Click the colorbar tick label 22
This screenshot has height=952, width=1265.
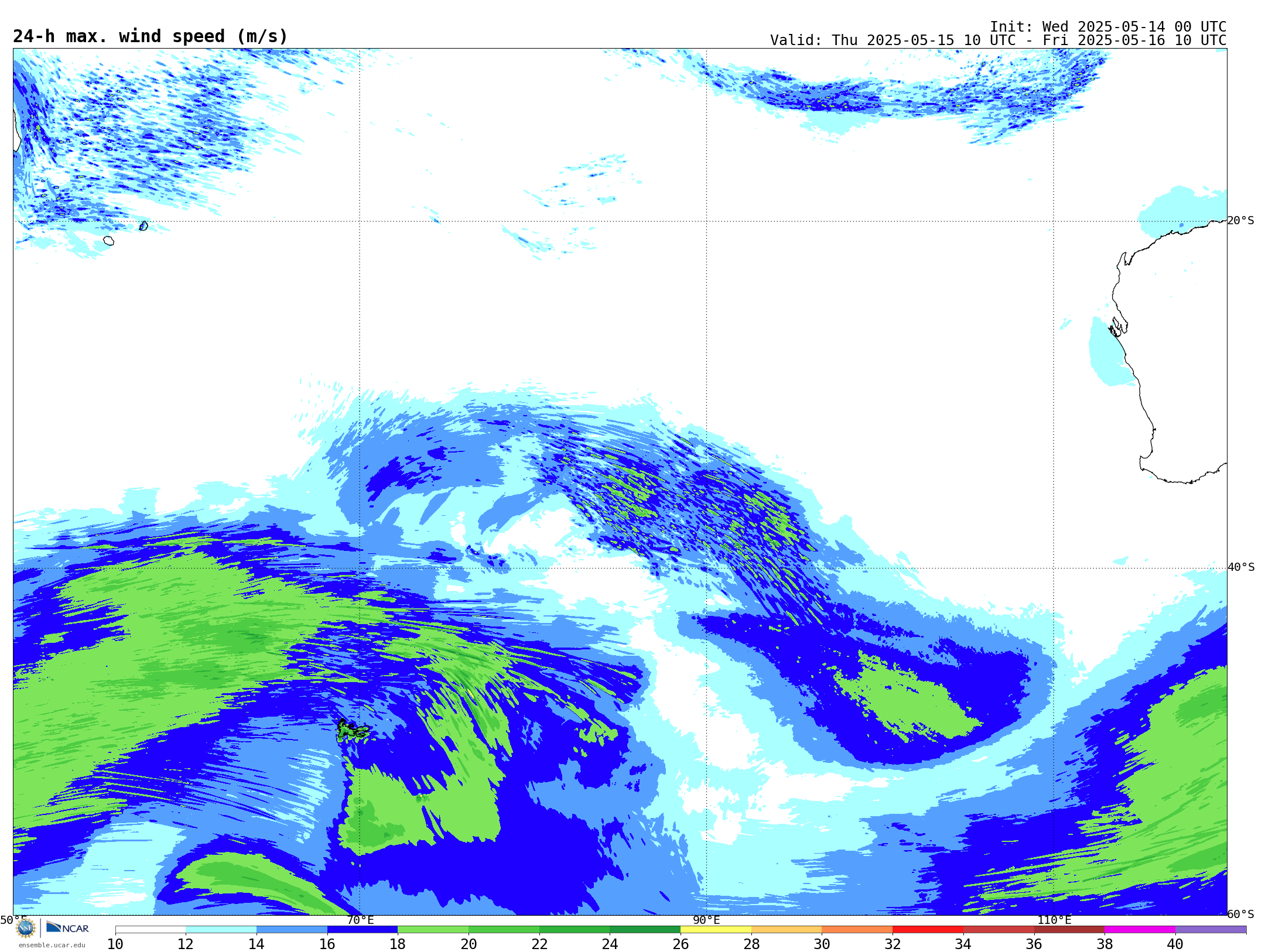point(539,944)
